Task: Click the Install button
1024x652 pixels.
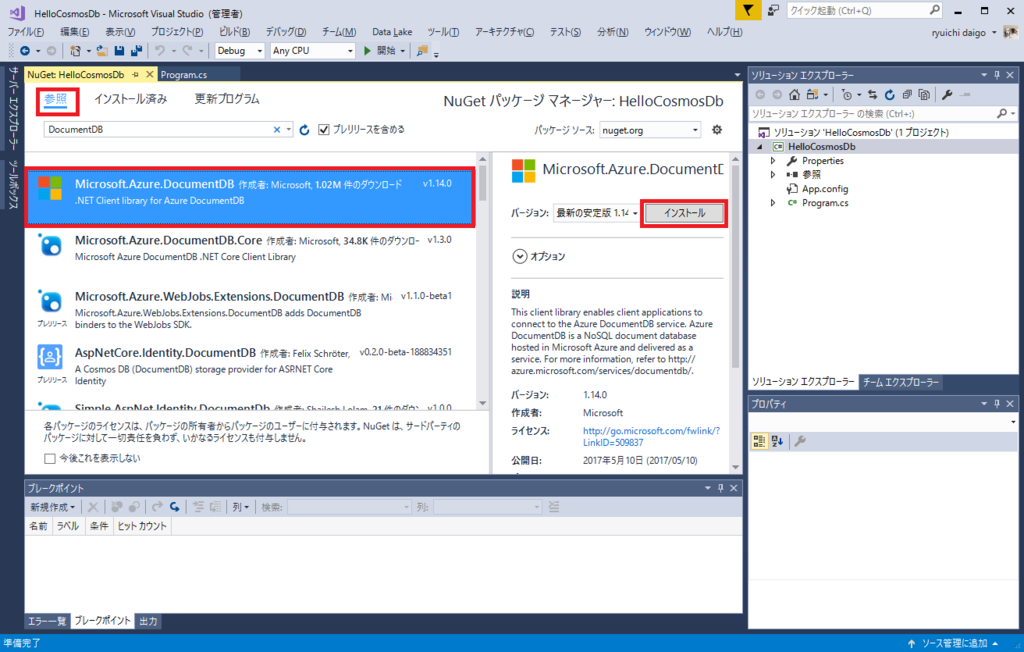Action: 684,213
